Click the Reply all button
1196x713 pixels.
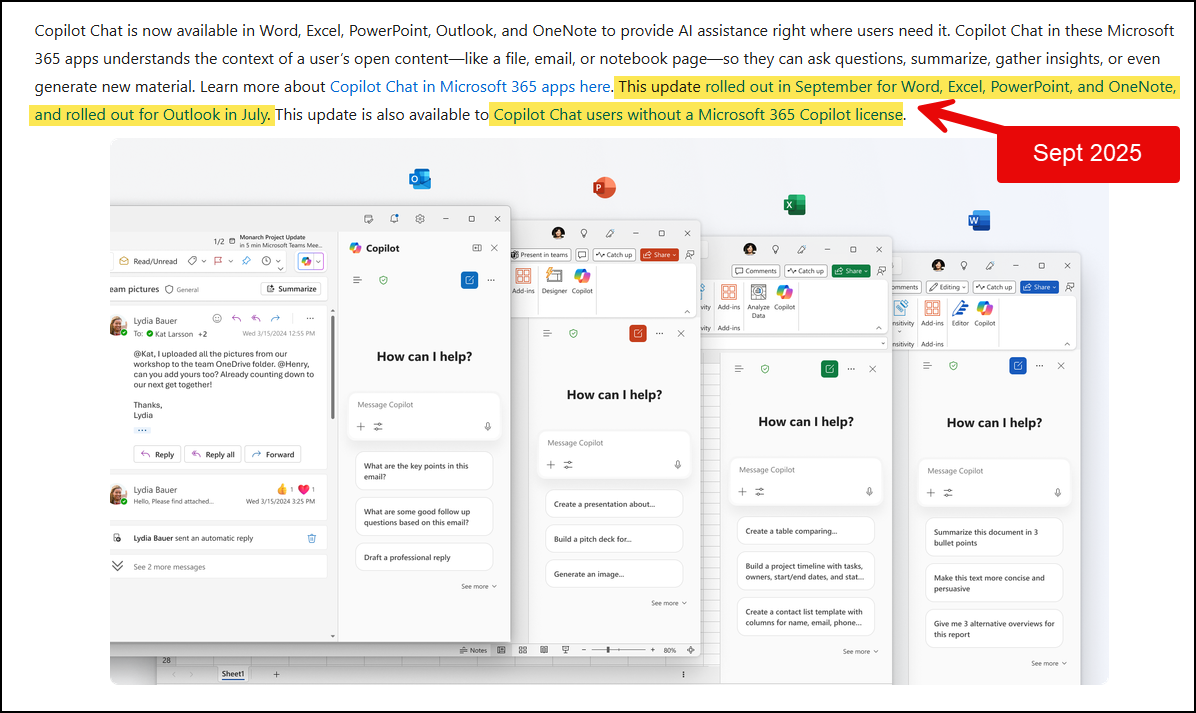tap(213, 454)
